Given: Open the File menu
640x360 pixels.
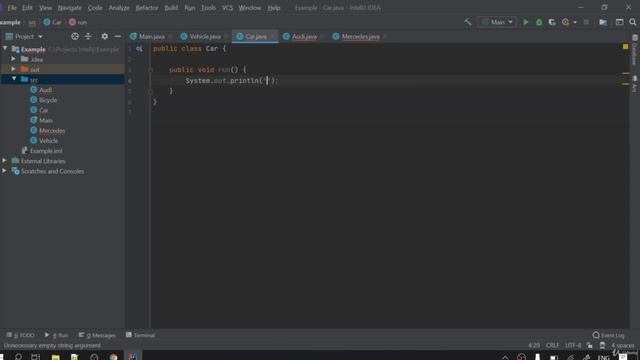Looking at the screenshot, I should [12, 8].
